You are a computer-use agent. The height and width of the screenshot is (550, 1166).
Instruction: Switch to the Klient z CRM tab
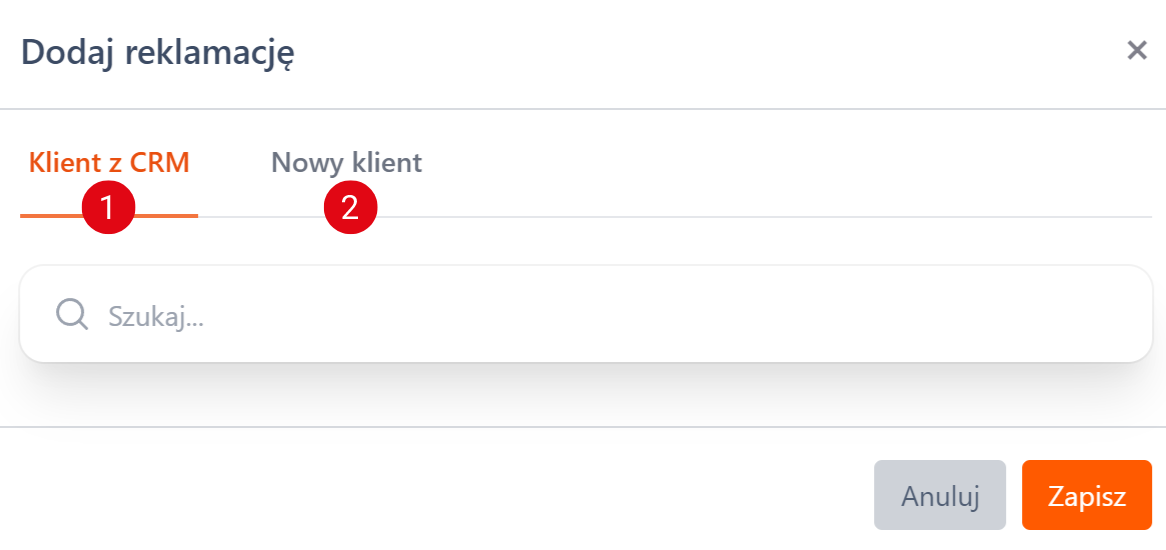coord(109,163)
